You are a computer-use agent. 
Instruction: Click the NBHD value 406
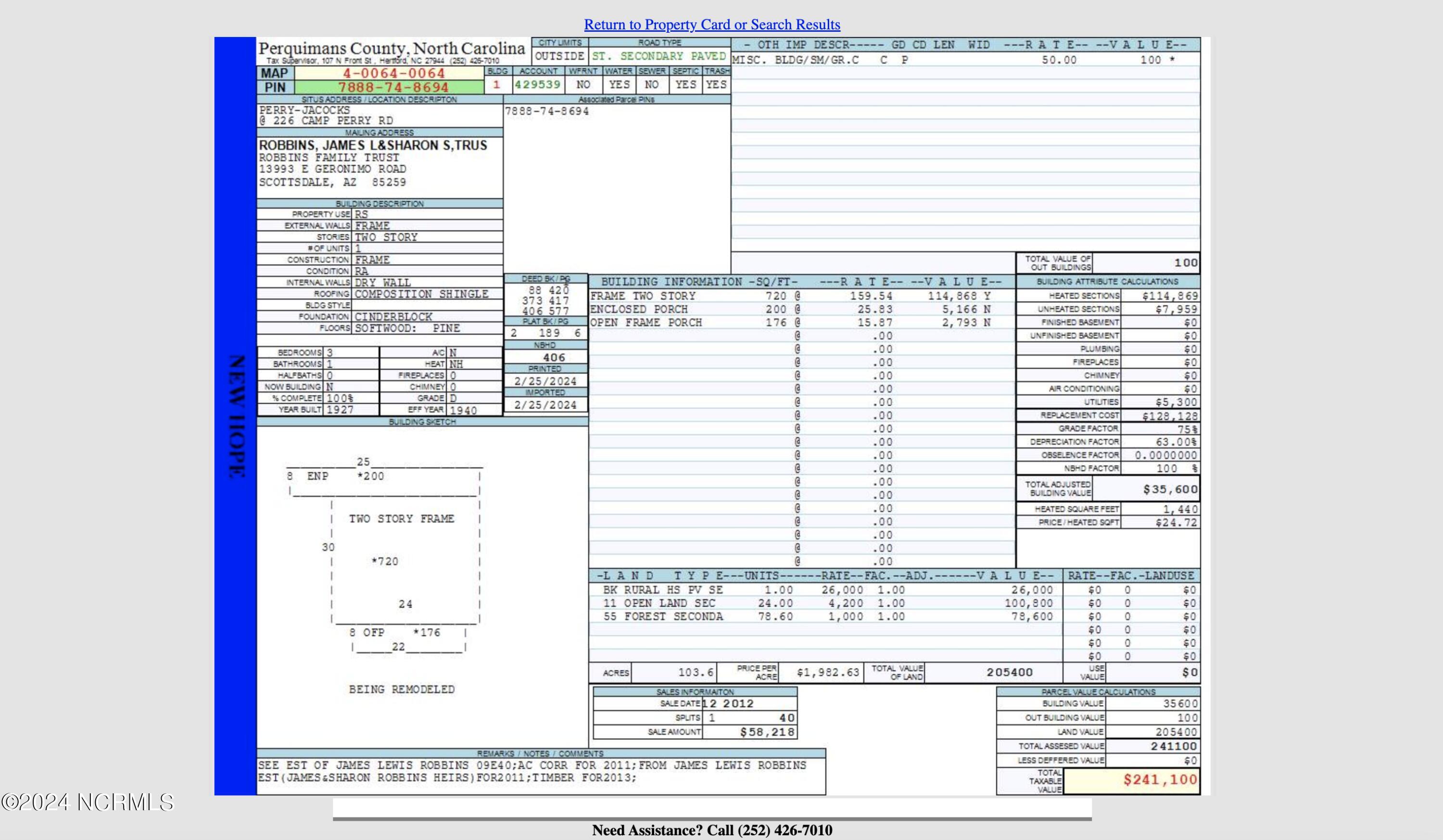[x=554, y=357]
